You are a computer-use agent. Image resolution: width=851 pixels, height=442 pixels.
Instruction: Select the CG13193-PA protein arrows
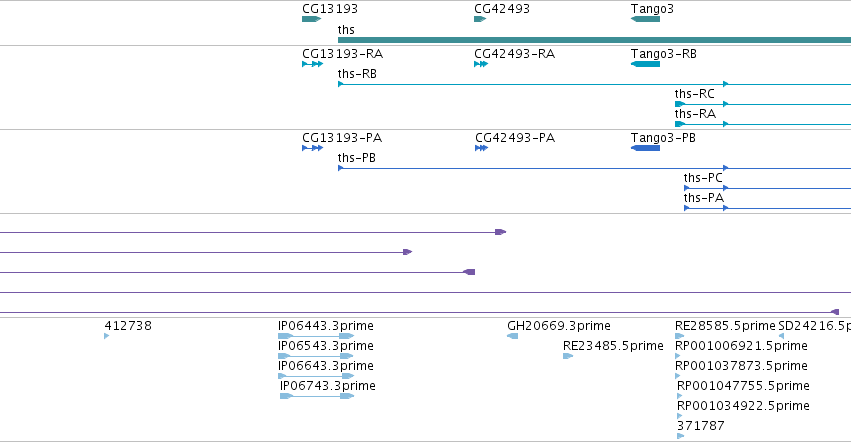click(x=313, y=148)
